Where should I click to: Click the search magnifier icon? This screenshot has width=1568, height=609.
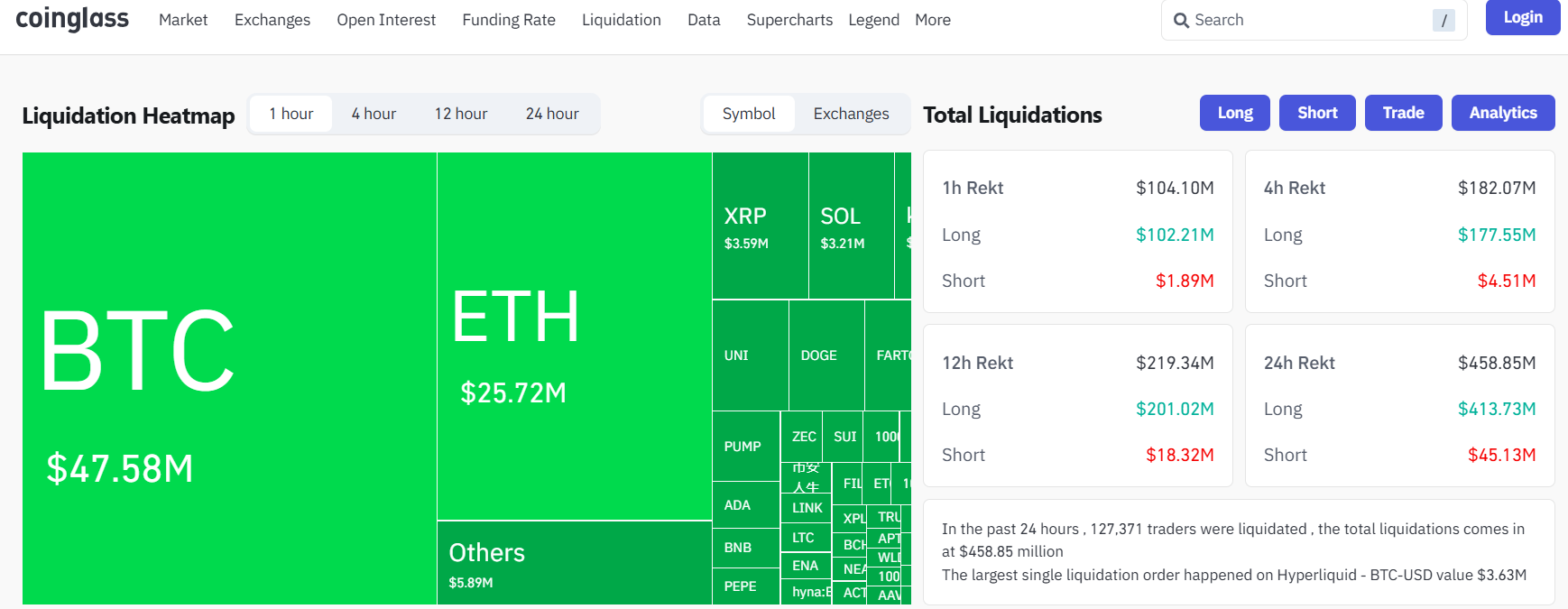click(1181, 20)
